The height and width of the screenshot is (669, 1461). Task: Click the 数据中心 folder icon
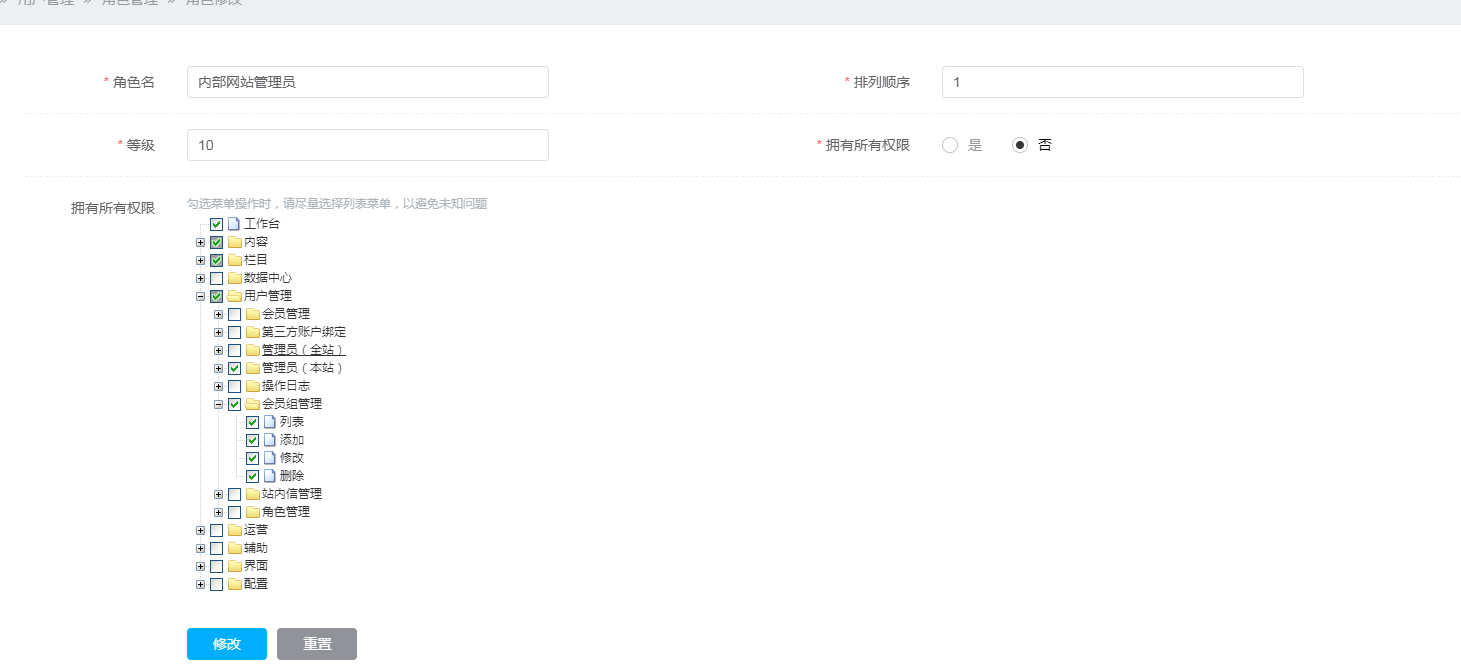click(x=235, y=278)
